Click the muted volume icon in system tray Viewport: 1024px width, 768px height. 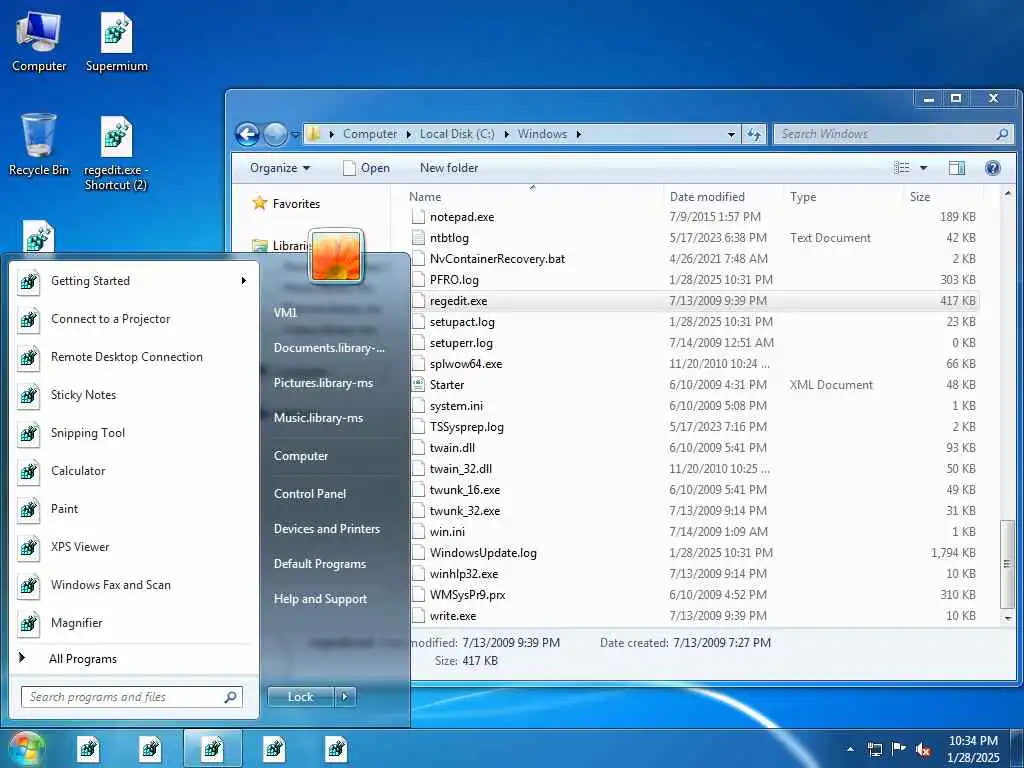(x=923, y=749)
